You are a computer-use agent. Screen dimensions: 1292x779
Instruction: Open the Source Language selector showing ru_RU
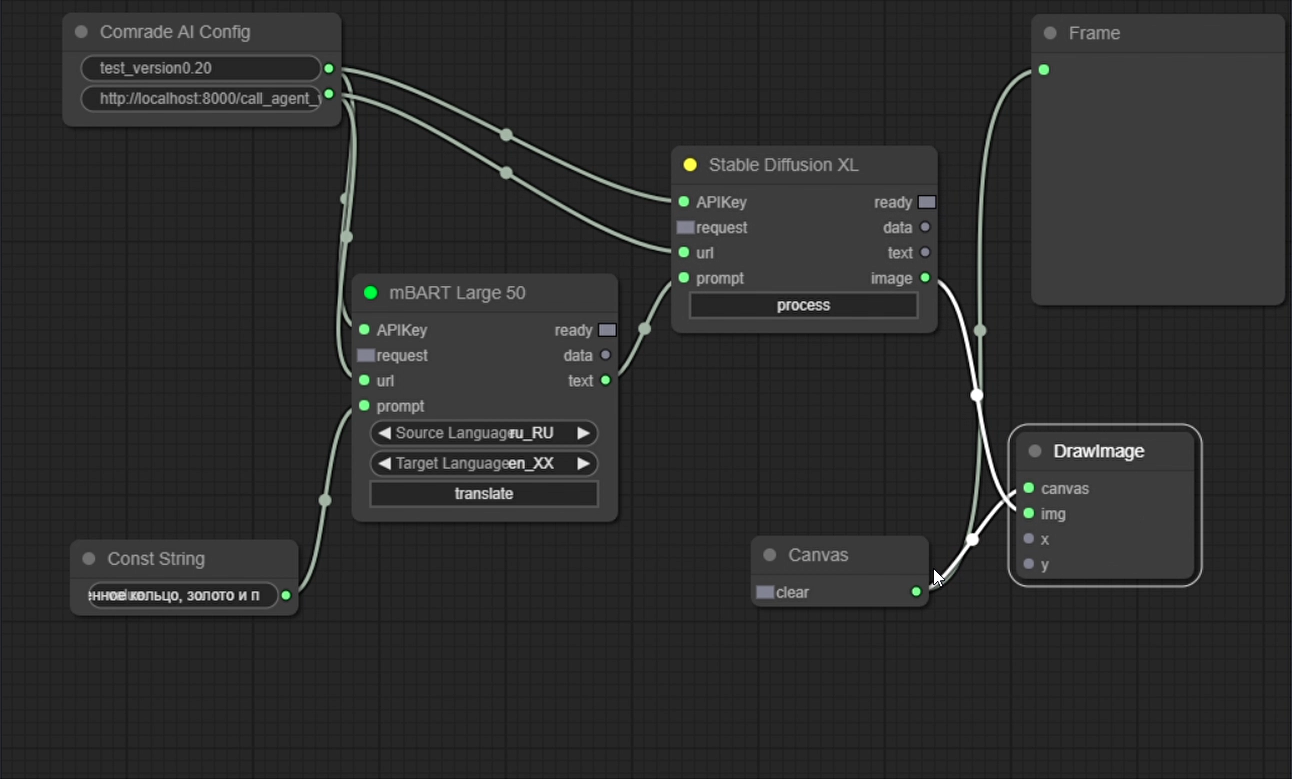coord(484,433)
